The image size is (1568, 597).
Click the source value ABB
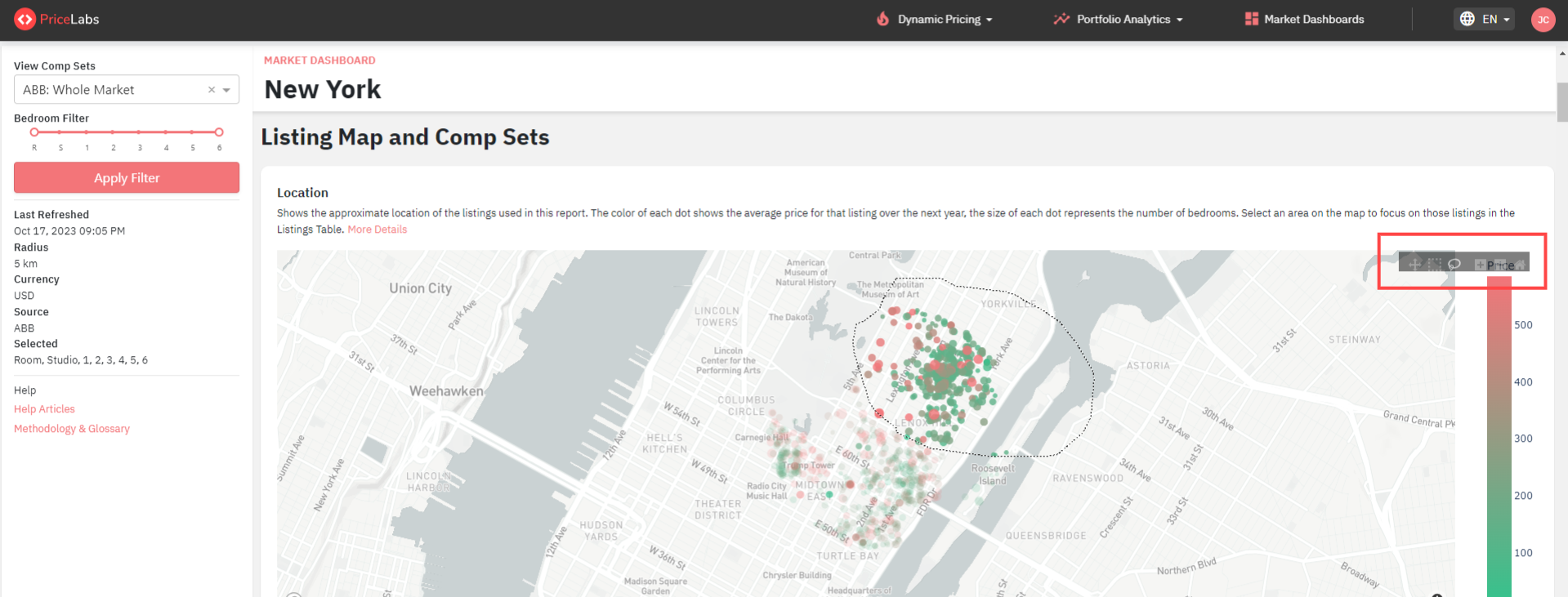point(24,328)
